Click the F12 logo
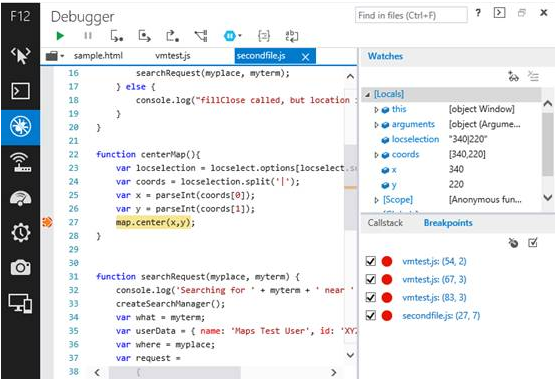This screenshot has width=555, height=379. click(x=20, y=16)
